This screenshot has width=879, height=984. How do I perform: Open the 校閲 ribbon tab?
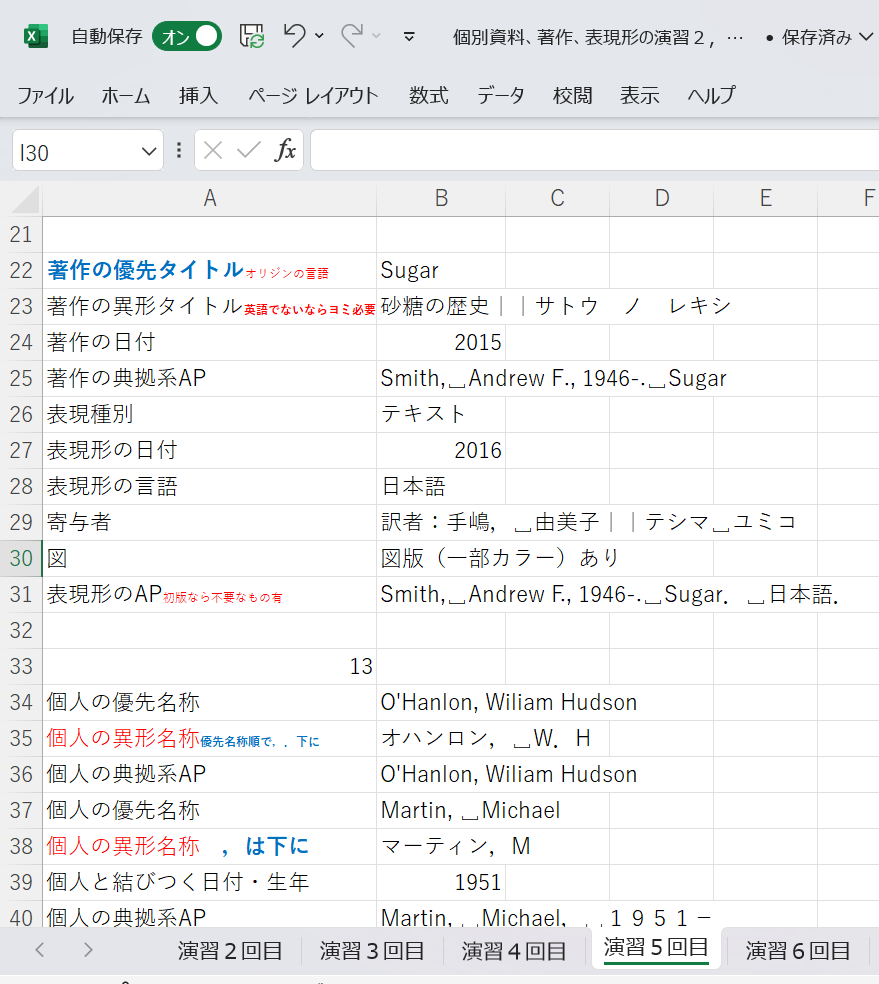coord(572,95)
